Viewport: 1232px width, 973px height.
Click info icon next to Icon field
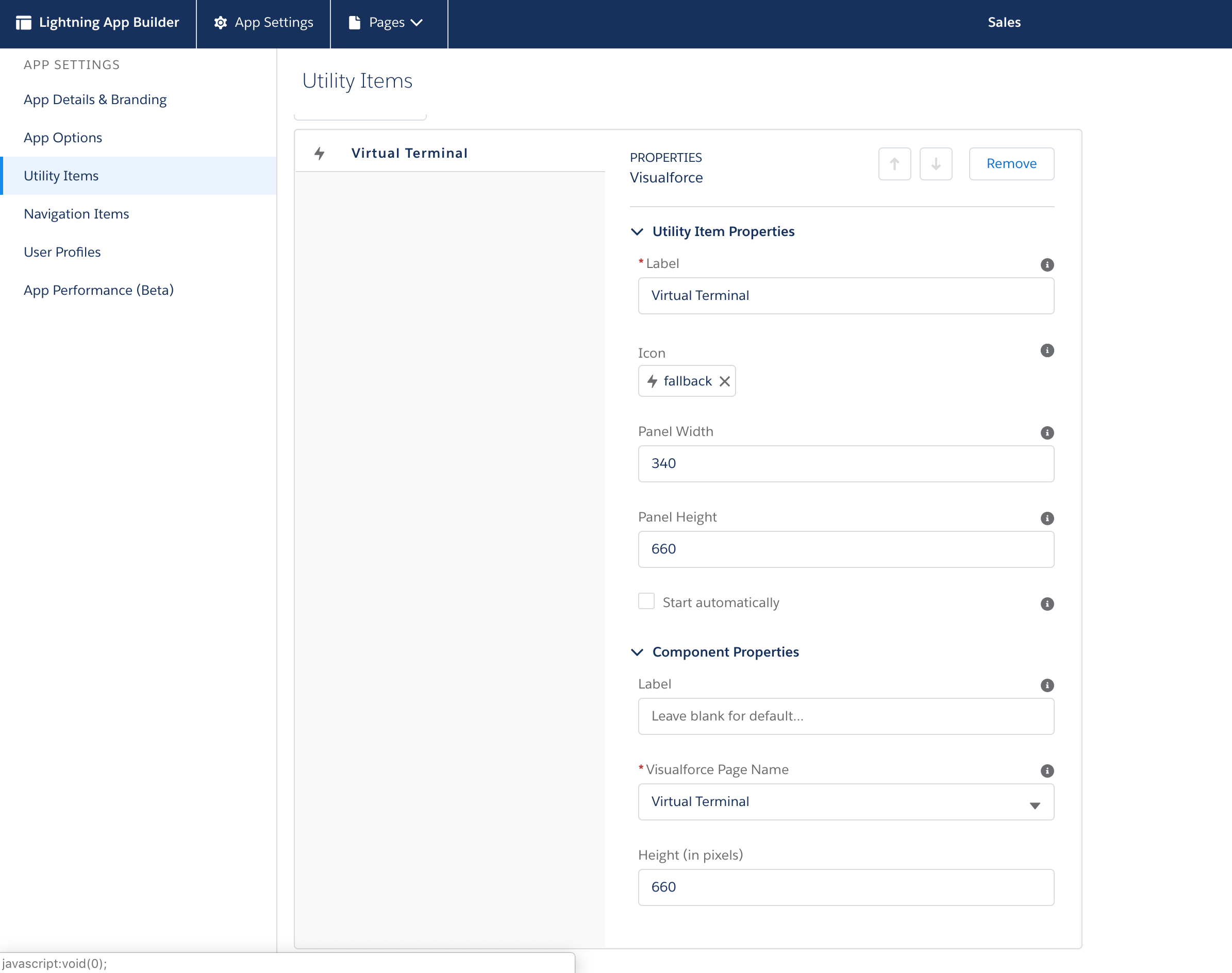(x=1047, y=350)
